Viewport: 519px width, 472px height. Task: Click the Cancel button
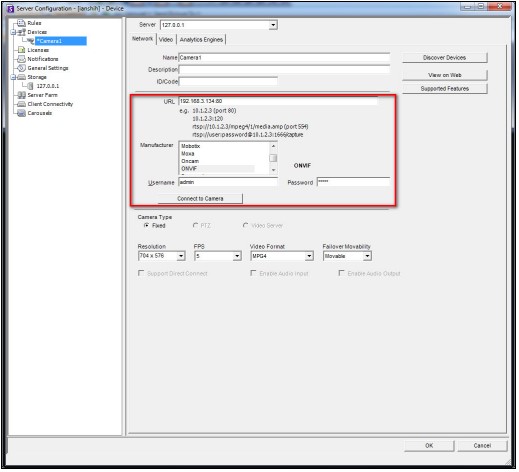click(x=482, y=446)
